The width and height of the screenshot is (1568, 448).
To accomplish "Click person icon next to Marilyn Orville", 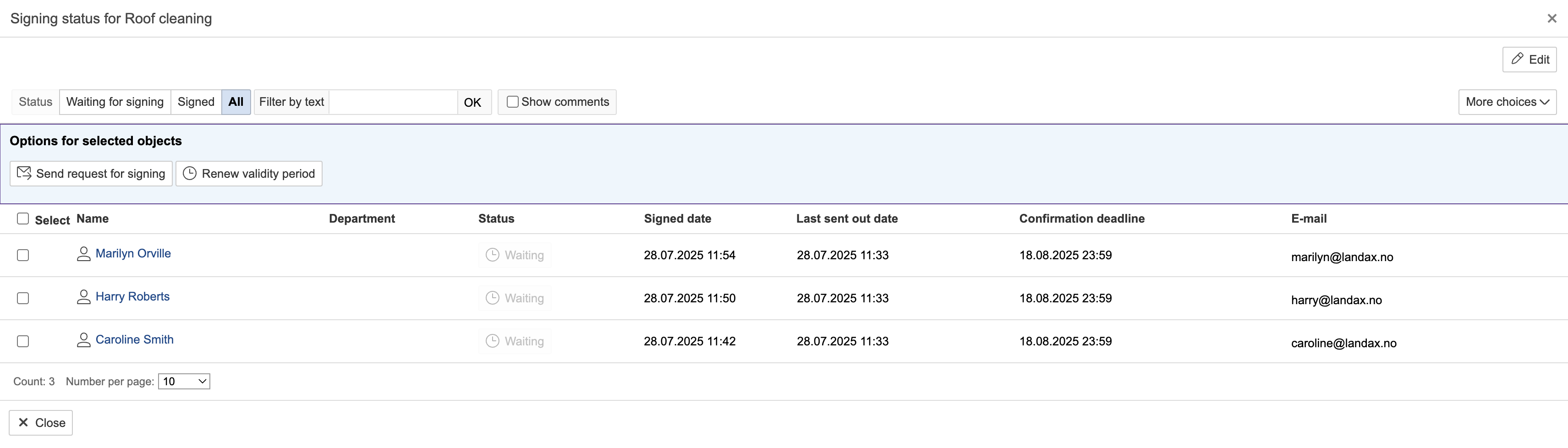I will pyautogui.click(x=83, y=254).
